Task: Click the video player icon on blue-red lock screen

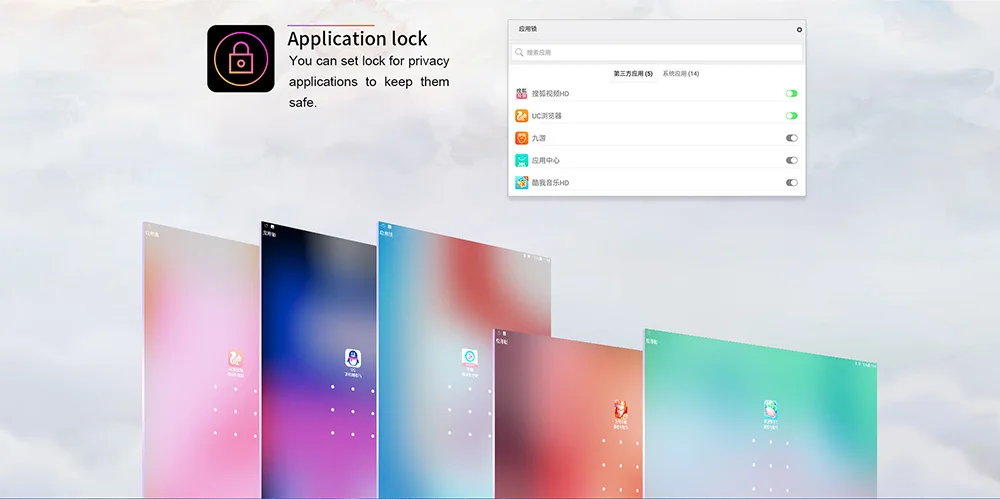Action: (x=470, y=357)
